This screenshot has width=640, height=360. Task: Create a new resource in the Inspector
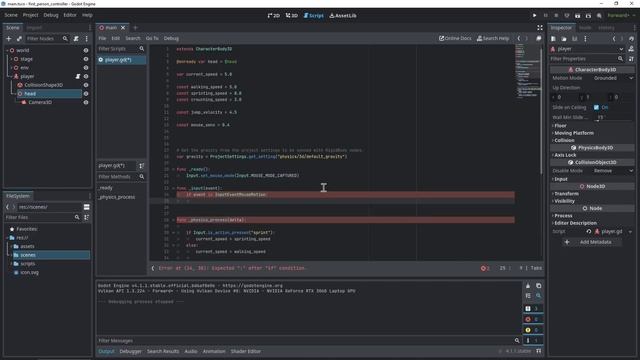(x=553, y=38)
